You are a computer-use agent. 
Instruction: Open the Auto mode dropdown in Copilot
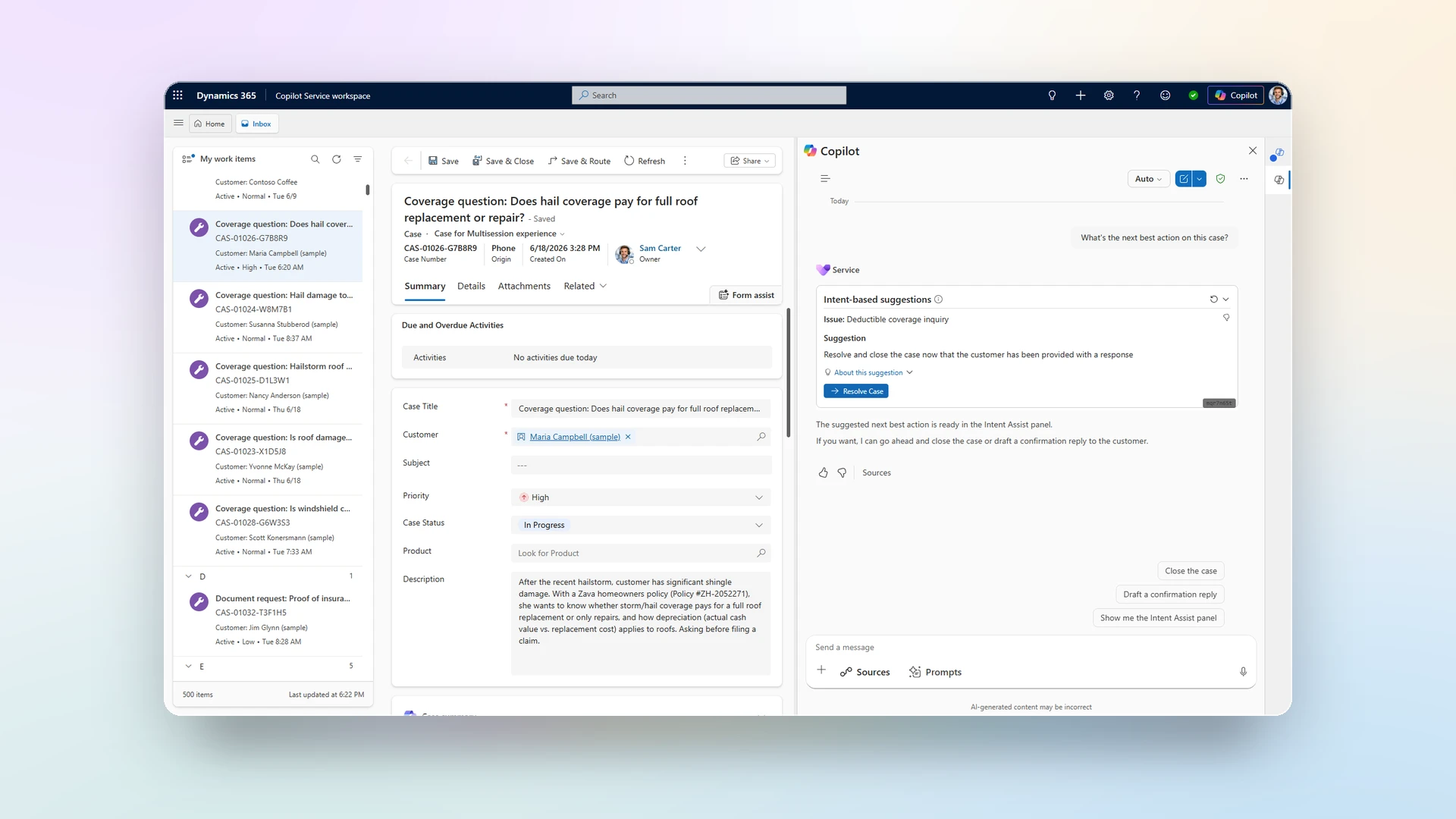point(1149,179)
